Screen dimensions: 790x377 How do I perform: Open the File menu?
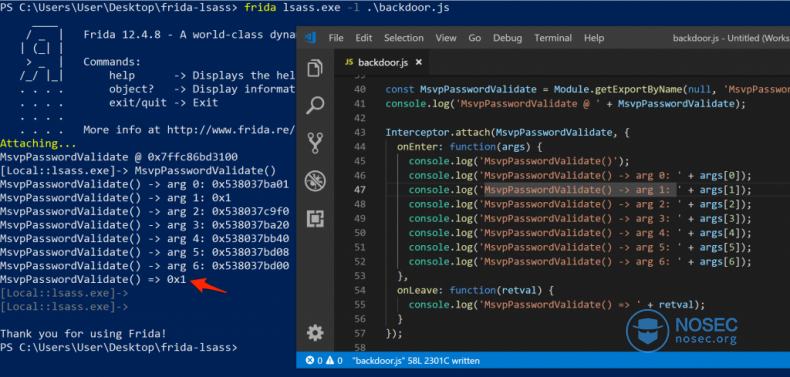click(x=336, y=38)
